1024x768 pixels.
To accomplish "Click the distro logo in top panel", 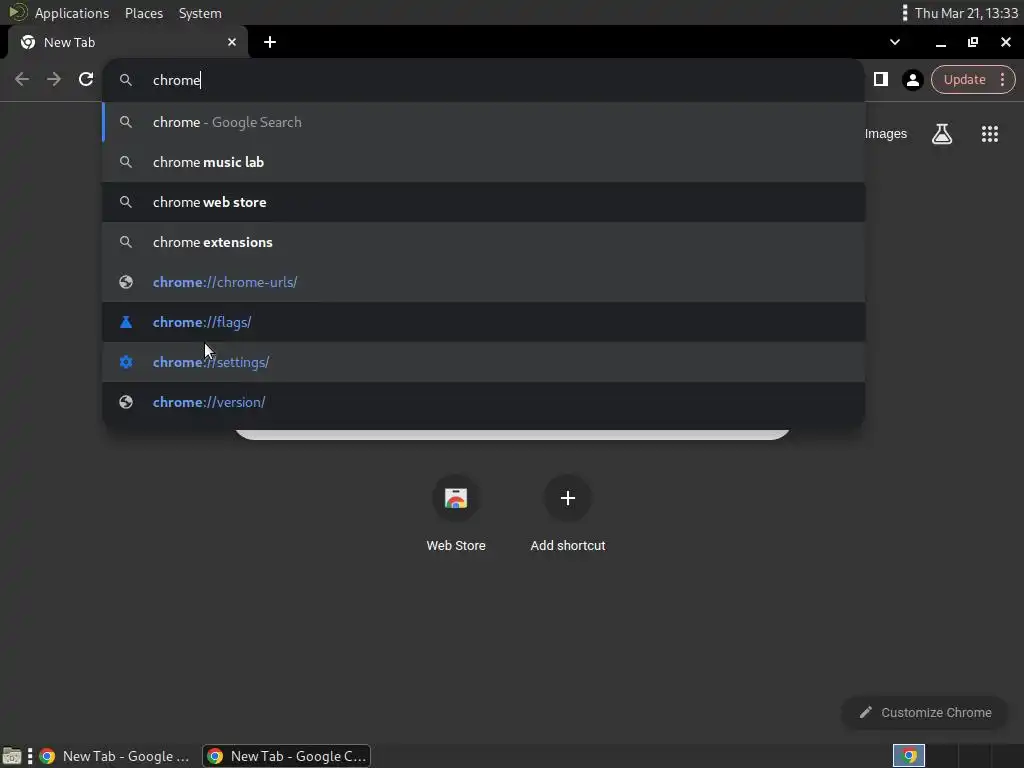I will tap(18, 12).
